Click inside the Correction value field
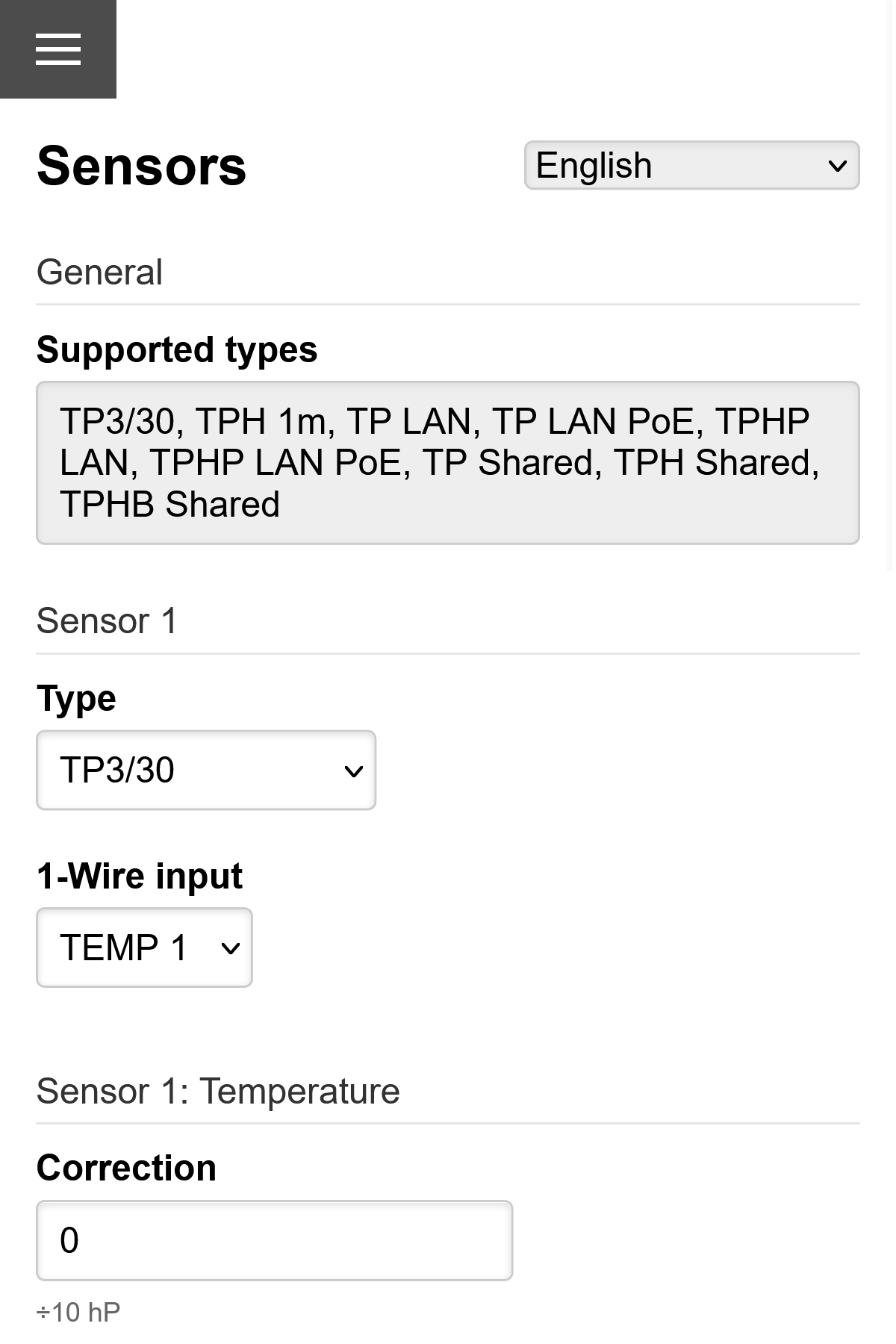This screenshot has width=896, height=1344. (x=274, y=1239)
